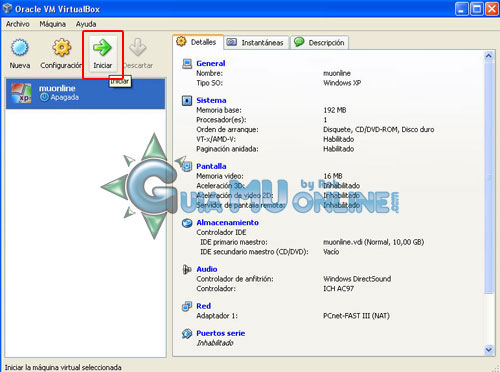Screen dimensions: 500x372
Task: Switch to the Detalles tab
Action: [x=198, y=42]
